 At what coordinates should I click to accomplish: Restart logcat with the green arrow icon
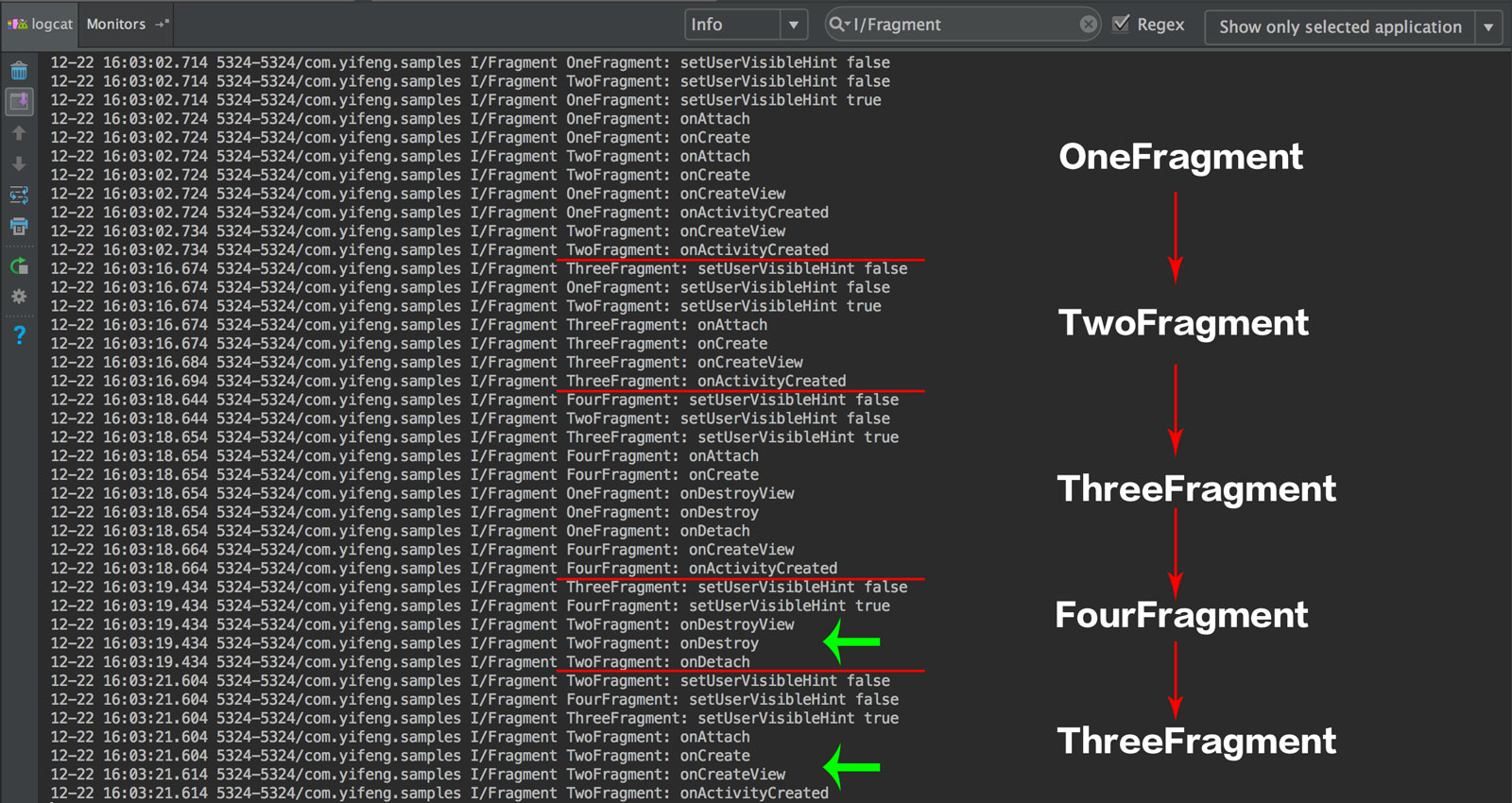pos(19,266)
